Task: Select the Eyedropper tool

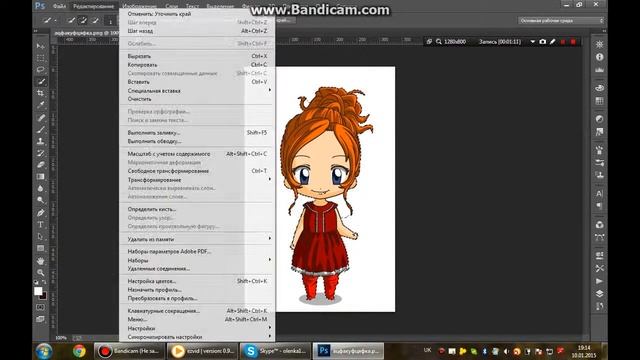Action: [40, 105]
